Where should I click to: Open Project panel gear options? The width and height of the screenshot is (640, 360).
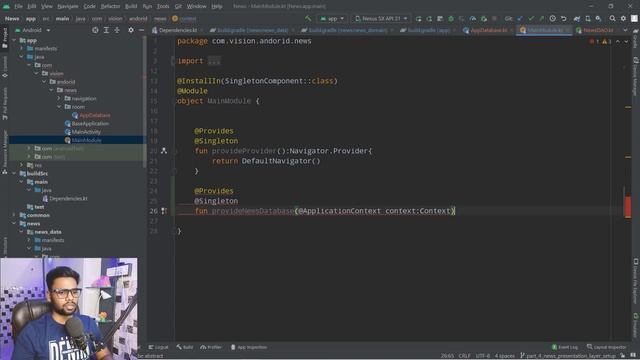(131, 30)
